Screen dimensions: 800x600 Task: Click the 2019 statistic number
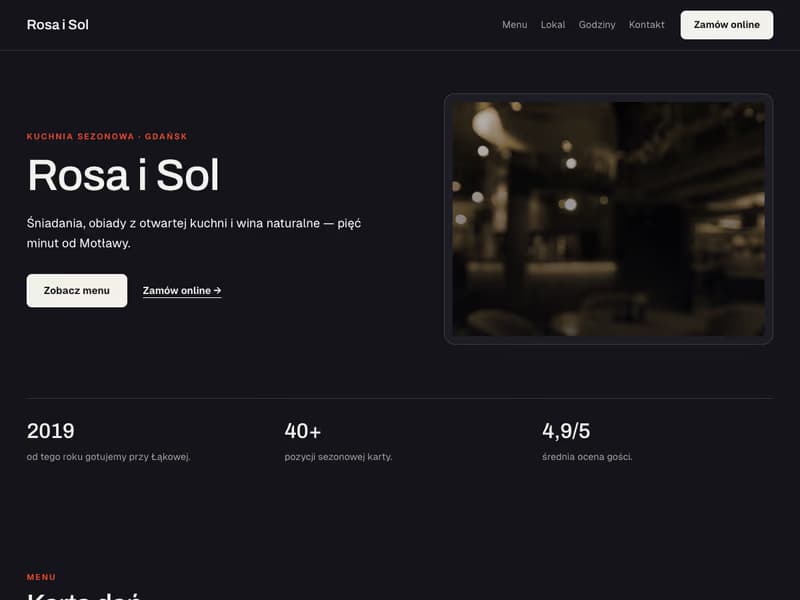(51, 431)
